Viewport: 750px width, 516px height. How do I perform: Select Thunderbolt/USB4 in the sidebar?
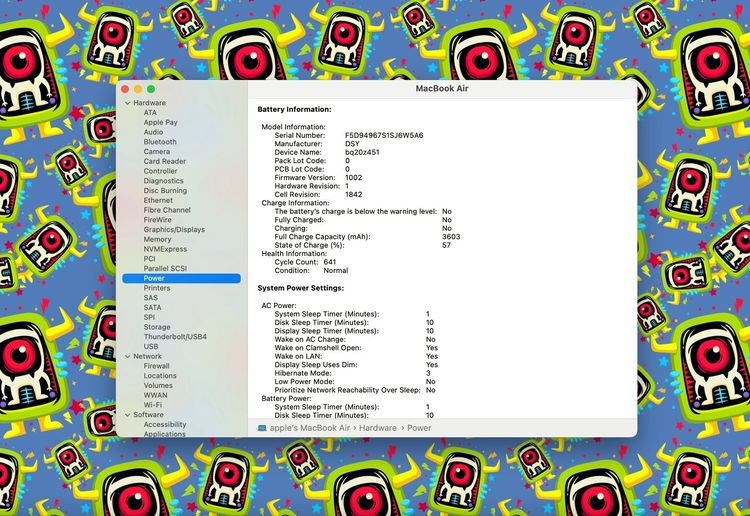coord(175,337)
